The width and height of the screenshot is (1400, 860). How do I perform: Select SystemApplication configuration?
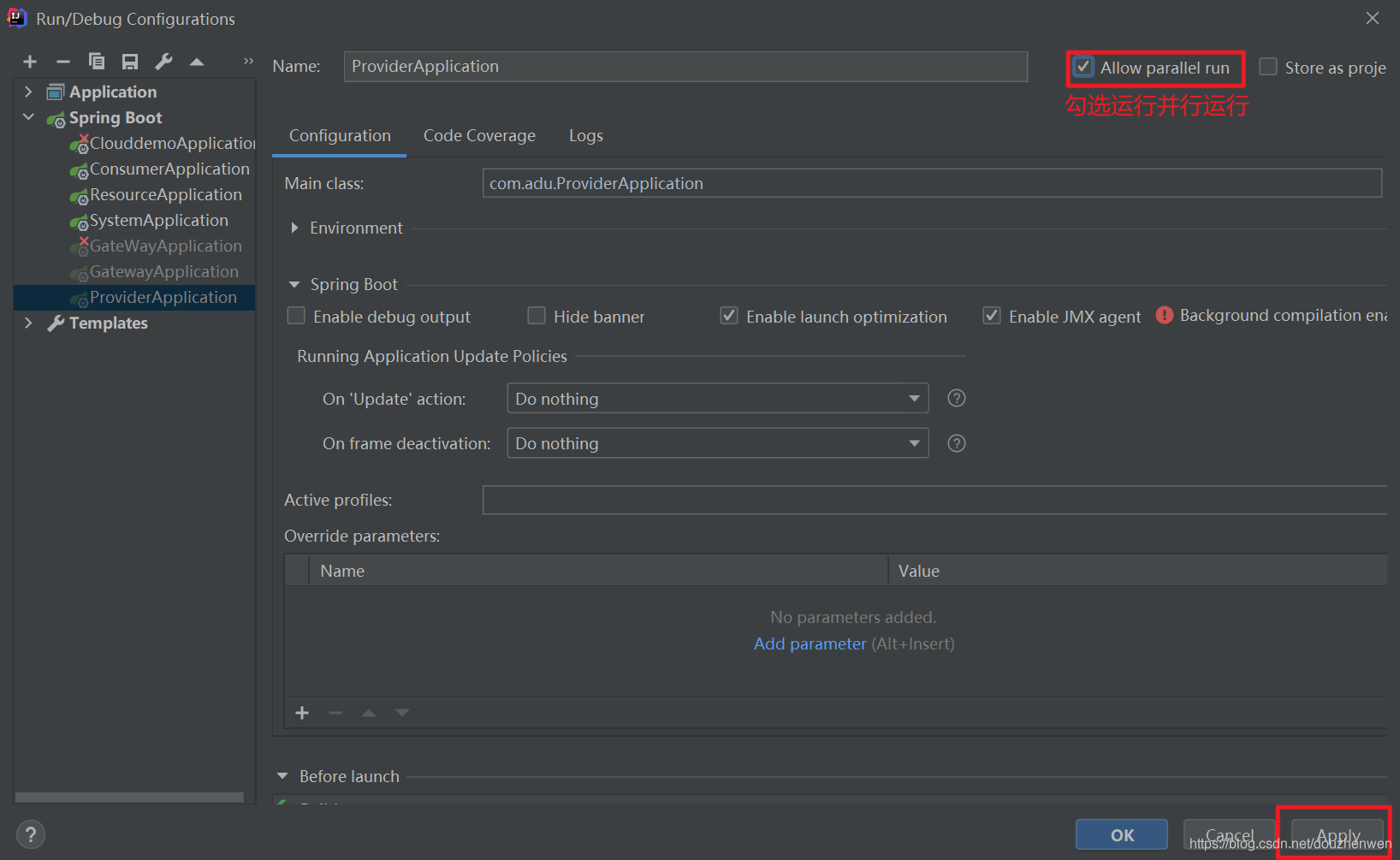[149, 220]
